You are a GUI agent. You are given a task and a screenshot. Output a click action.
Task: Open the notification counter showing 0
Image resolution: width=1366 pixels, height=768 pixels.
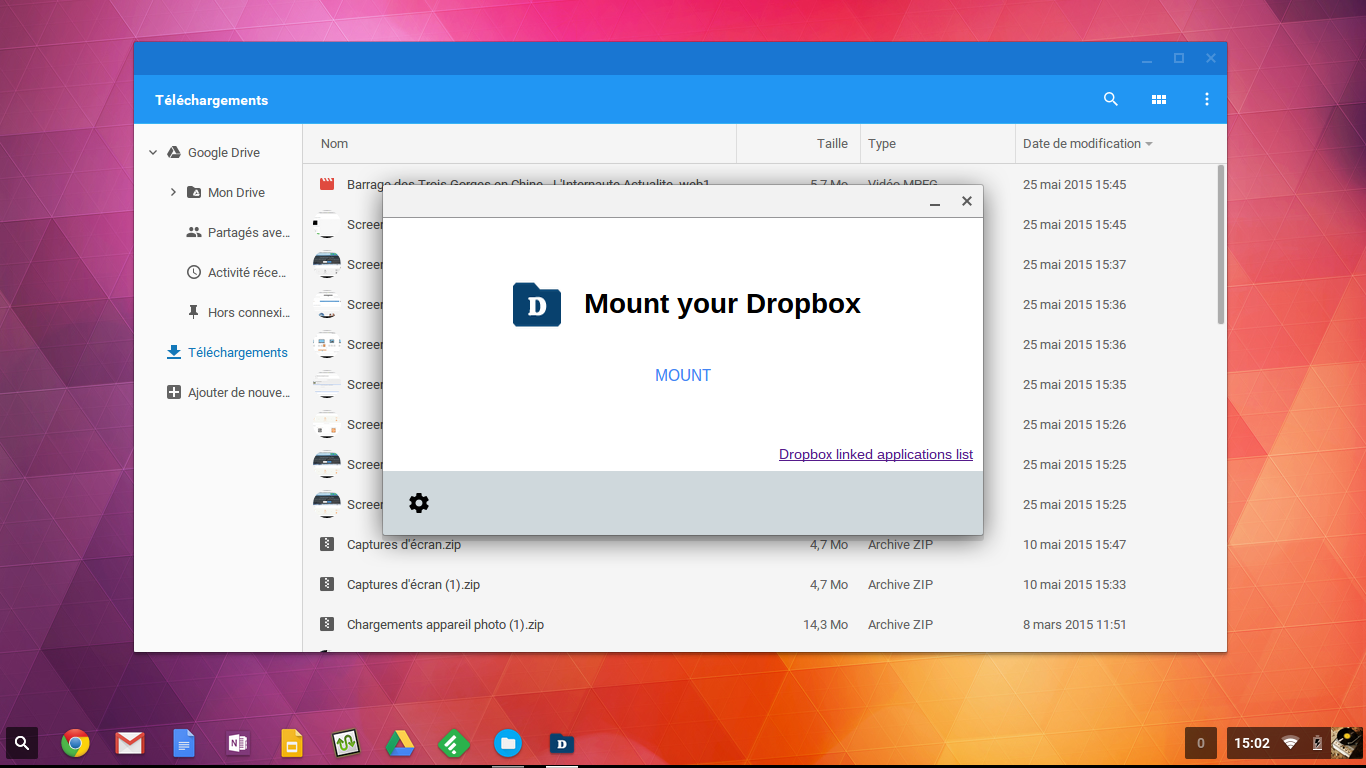pyautogui.click(x=1201, y=743)
